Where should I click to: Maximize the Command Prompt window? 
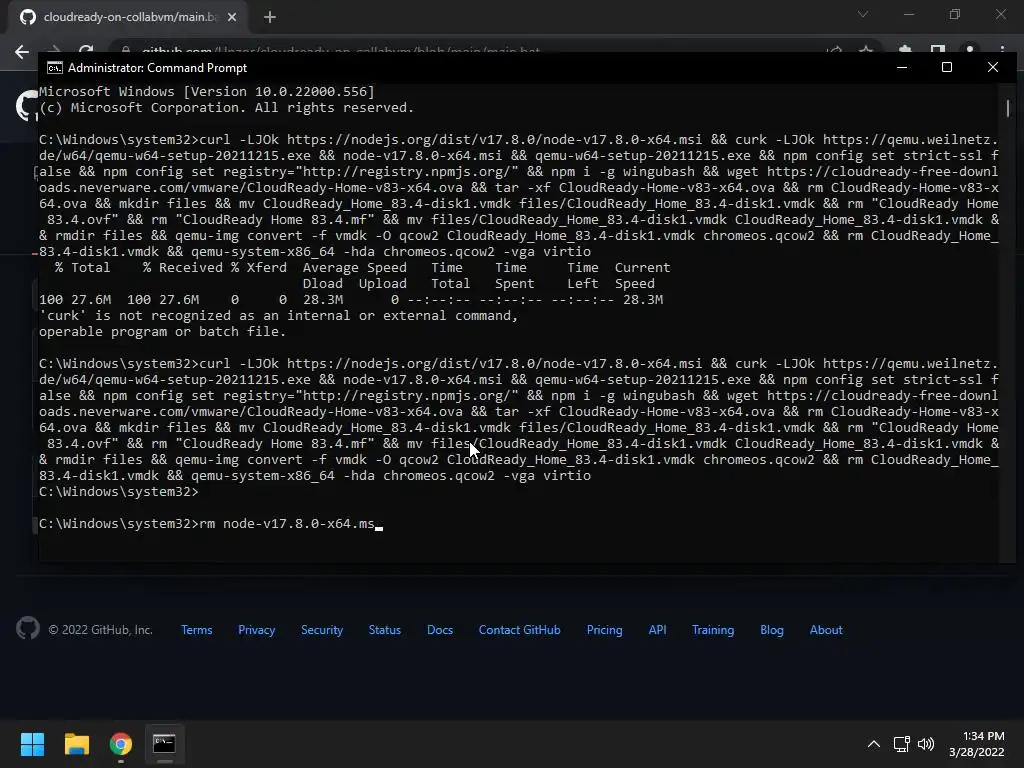coord(946,67)
